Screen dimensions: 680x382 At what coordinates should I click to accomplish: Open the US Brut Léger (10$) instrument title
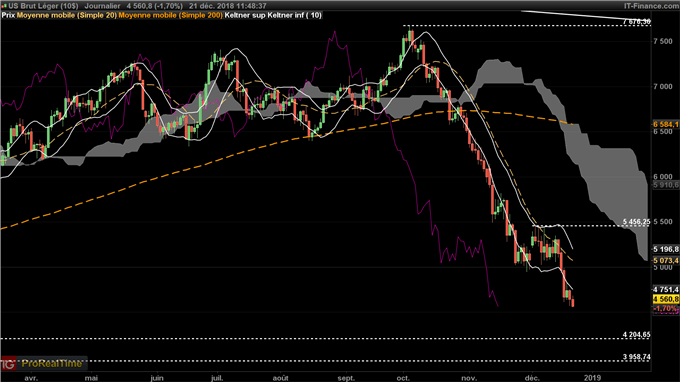click(43, 6)
